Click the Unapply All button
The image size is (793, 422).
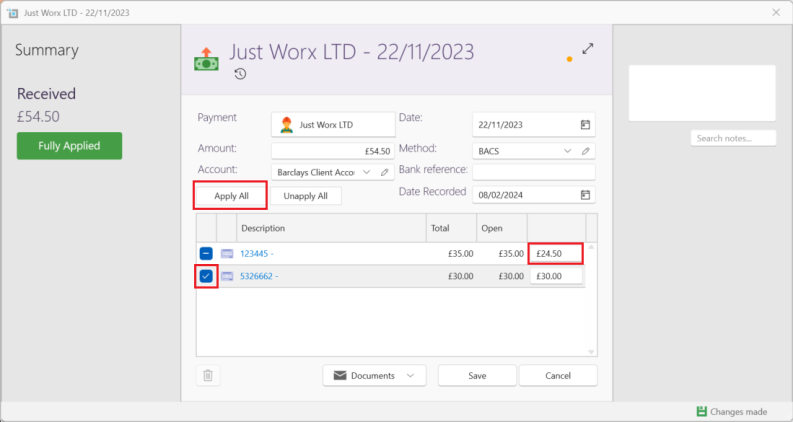tap(305, 196)
